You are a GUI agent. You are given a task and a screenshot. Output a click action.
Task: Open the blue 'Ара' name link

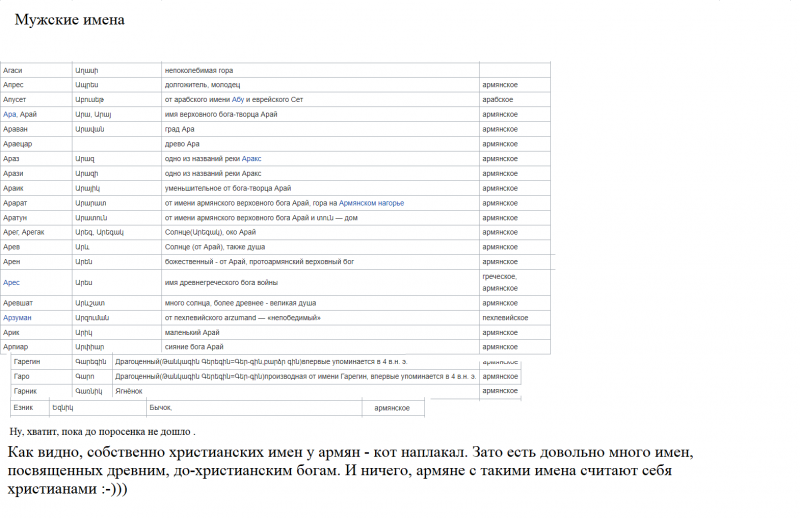[x=9, y=114]
